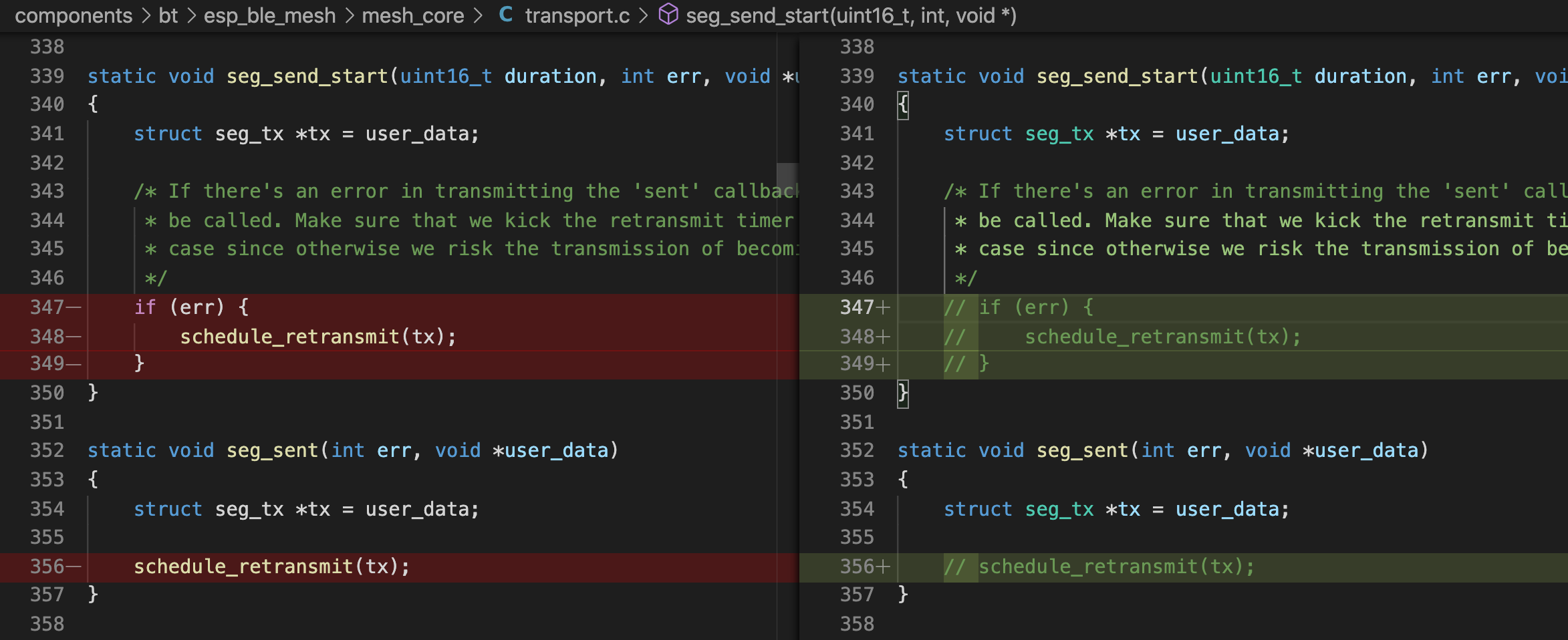Expand chevron after 'bt' breadcrumb
1568x640 pixels.
(192, 15)
